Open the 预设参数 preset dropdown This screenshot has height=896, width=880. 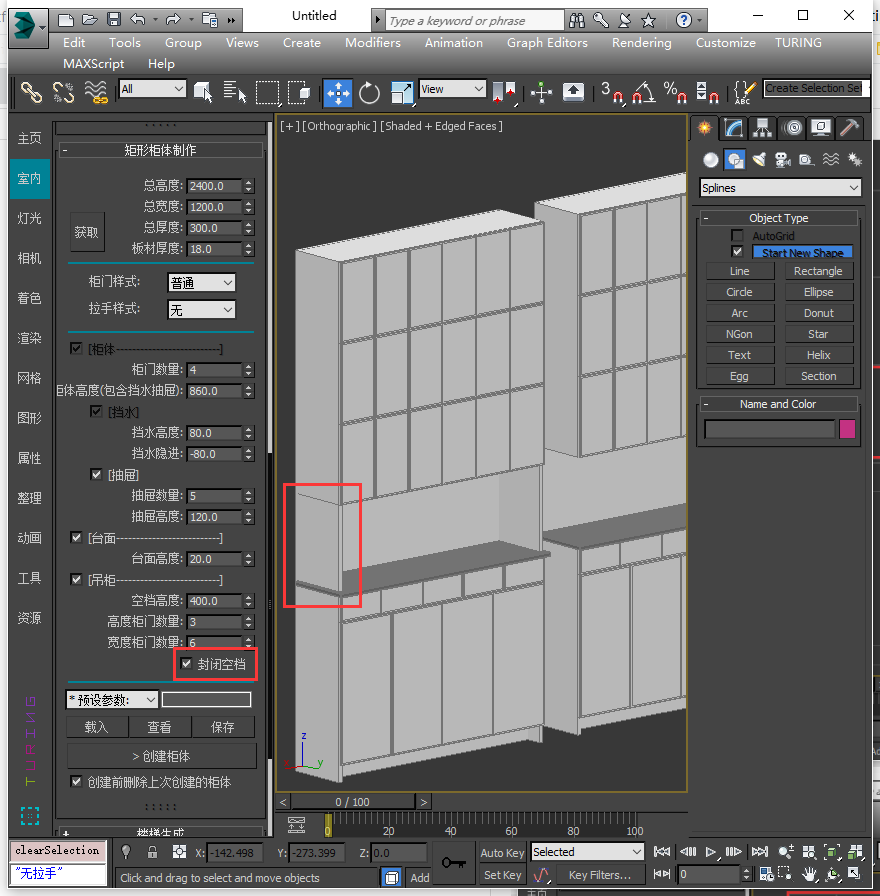click(x=112, y=699)
